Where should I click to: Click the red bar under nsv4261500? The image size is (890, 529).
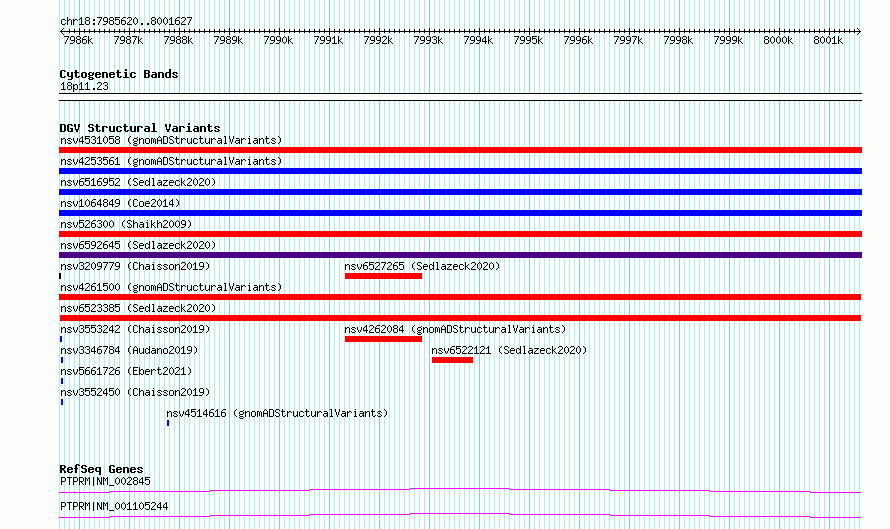(x=460, y=297)
